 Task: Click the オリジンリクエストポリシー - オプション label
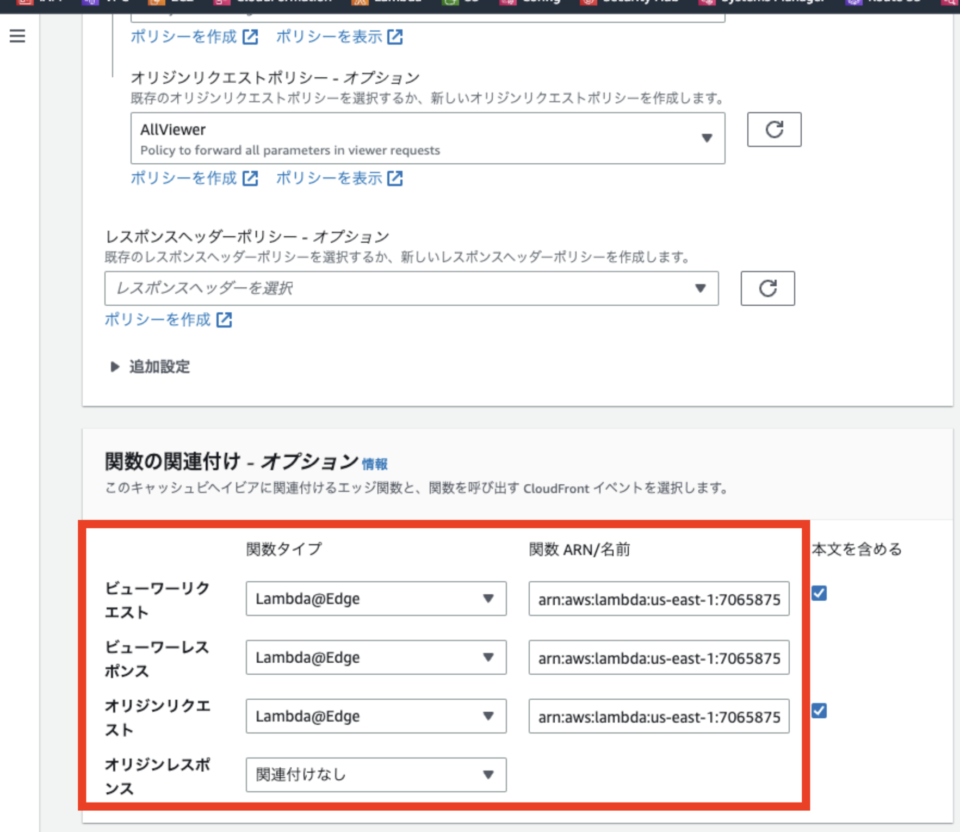(x=276, y=78)
